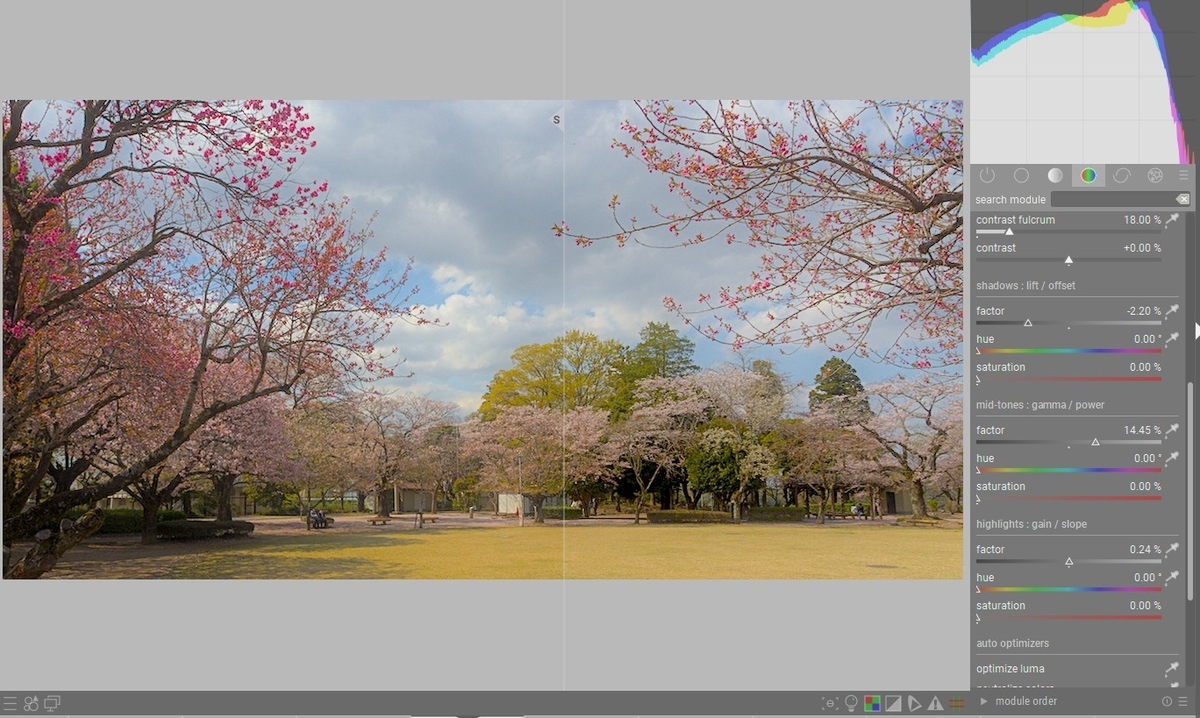Open module order presets menu
This screenshot has height=718, width=1200.
pos(1183,702)
